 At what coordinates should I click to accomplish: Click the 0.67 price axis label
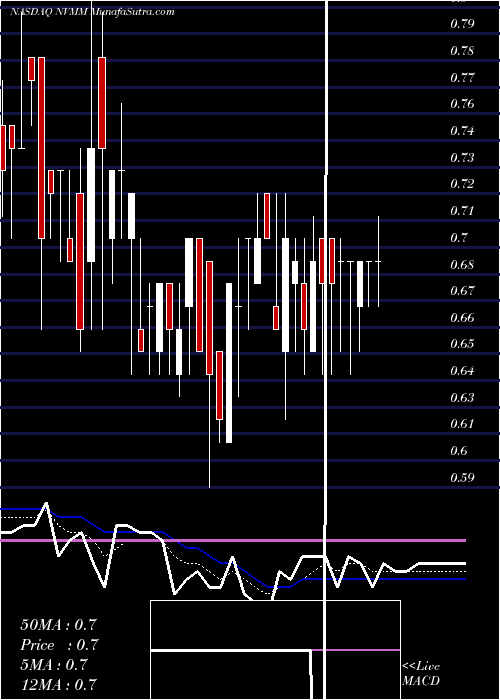coord(462,291)
